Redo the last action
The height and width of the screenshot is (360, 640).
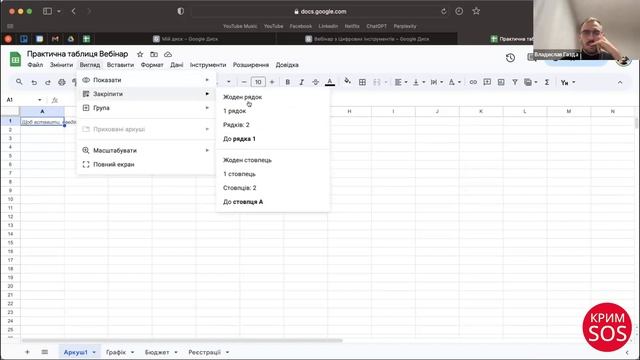pyautogui.click(x=48, y=82)
